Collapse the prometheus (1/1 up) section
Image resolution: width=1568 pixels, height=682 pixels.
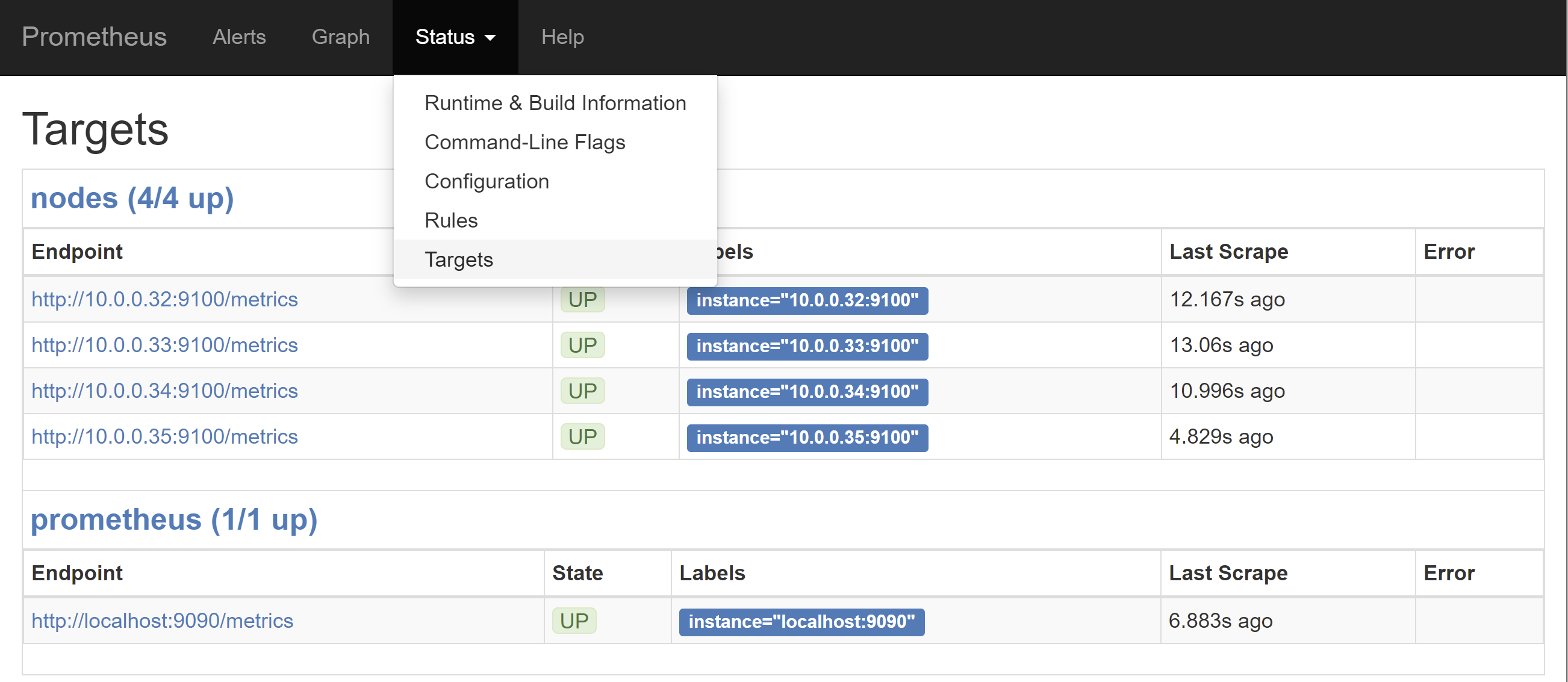pos(173,519)
